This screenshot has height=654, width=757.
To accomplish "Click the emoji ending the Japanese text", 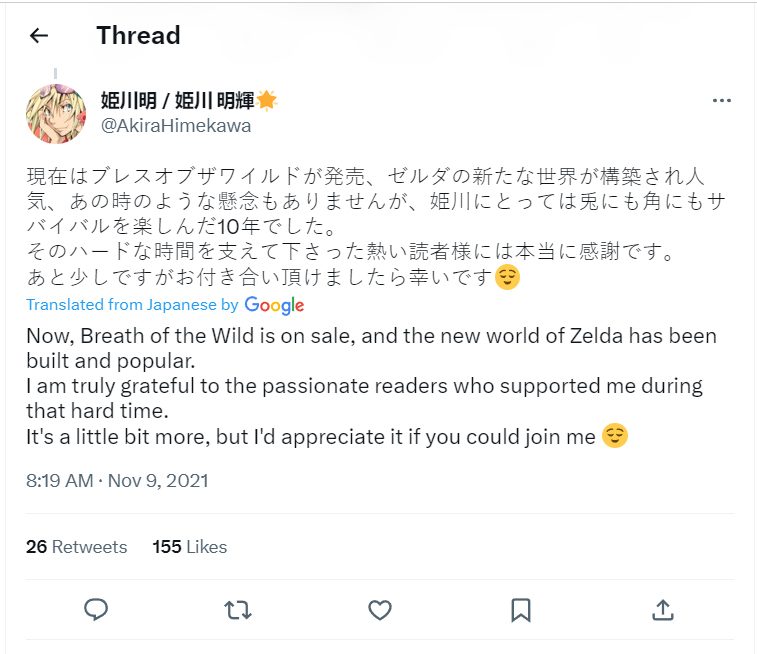I will [508, 277].
